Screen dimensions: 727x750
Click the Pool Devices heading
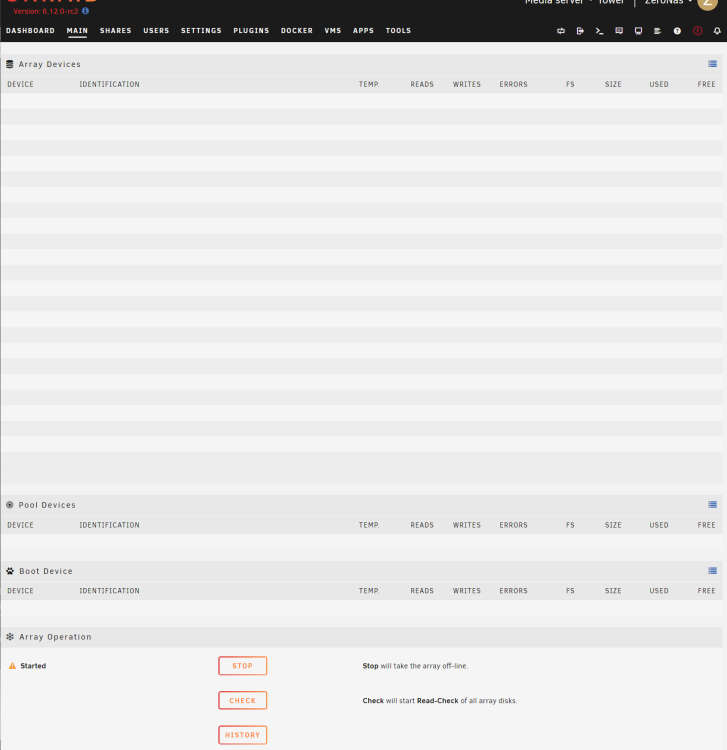click(47, 505)
